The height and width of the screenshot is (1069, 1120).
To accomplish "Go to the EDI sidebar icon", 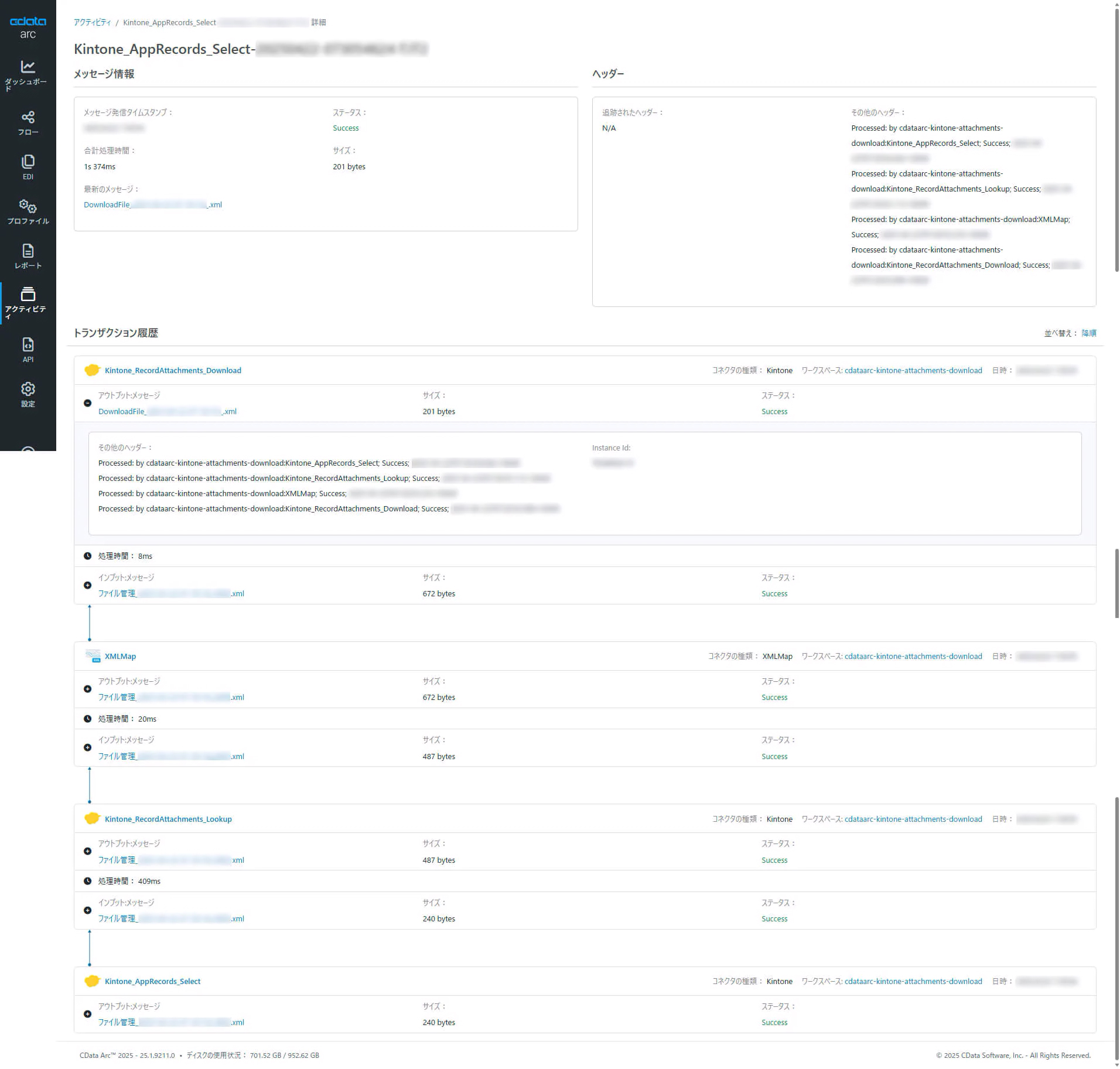I will [x=28, y=162].
